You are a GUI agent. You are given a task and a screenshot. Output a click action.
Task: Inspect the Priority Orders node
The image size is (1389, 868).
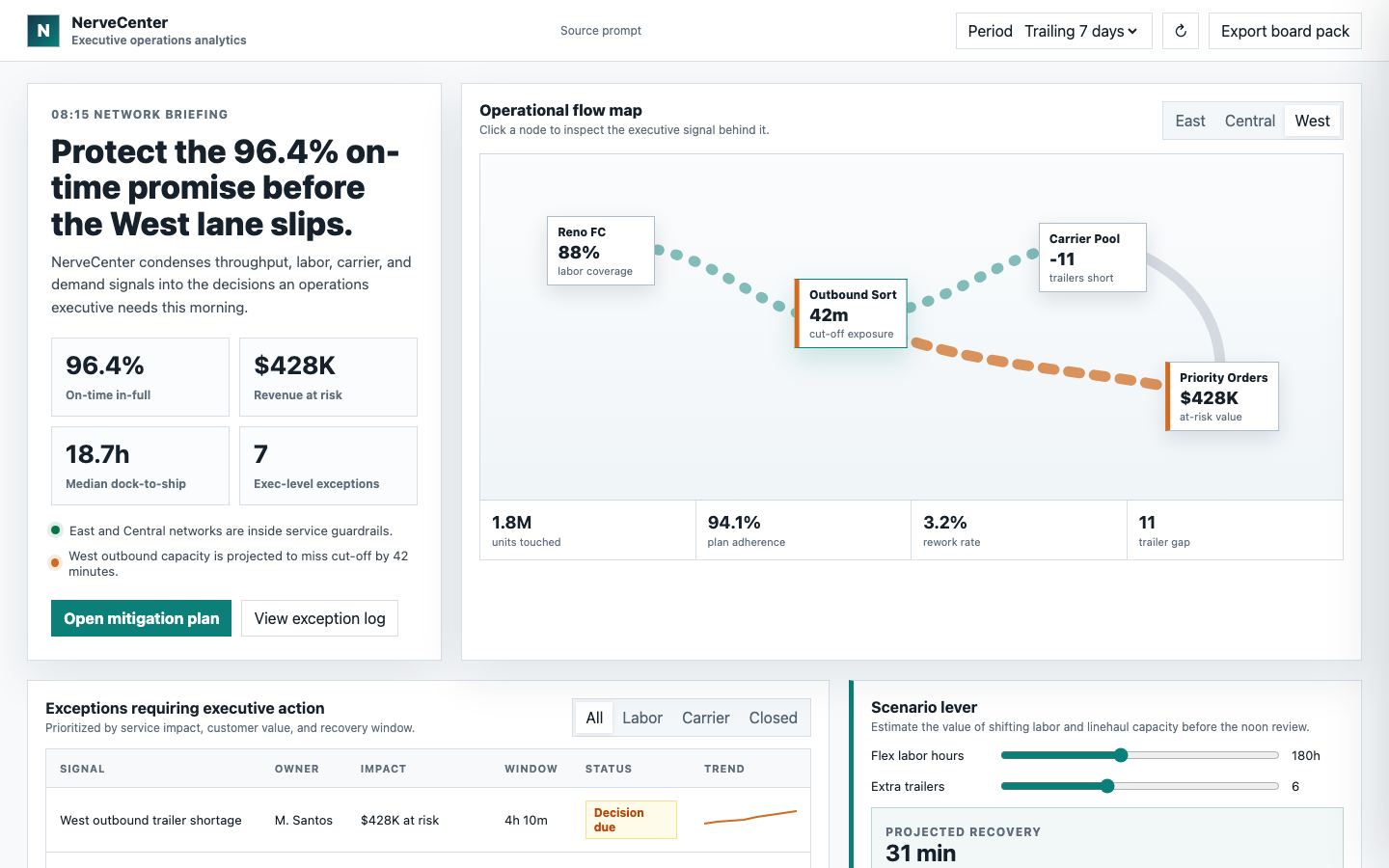point(1222,396)
